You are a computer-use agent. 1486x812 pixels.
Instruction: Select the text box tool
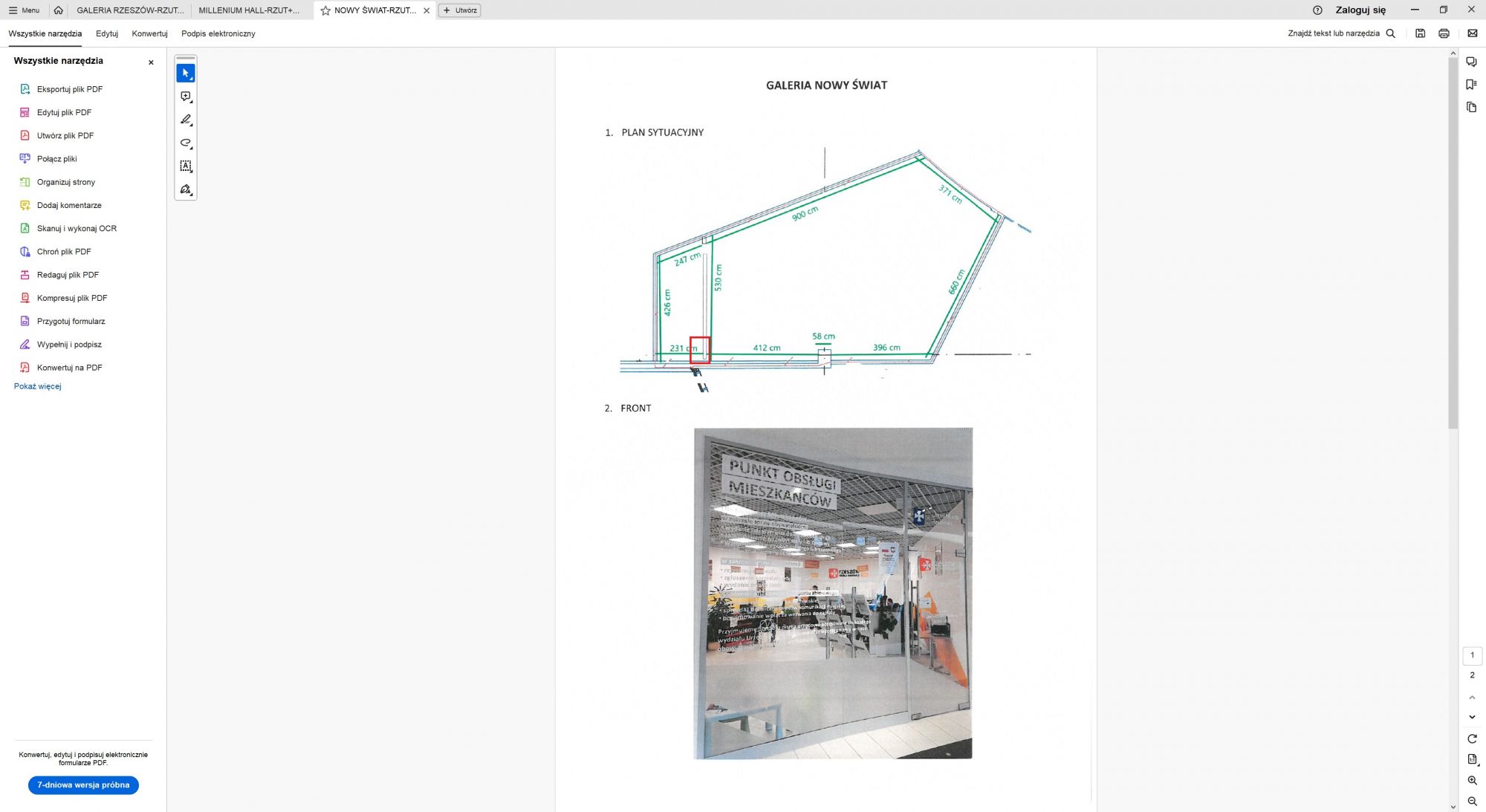point(186,166)
